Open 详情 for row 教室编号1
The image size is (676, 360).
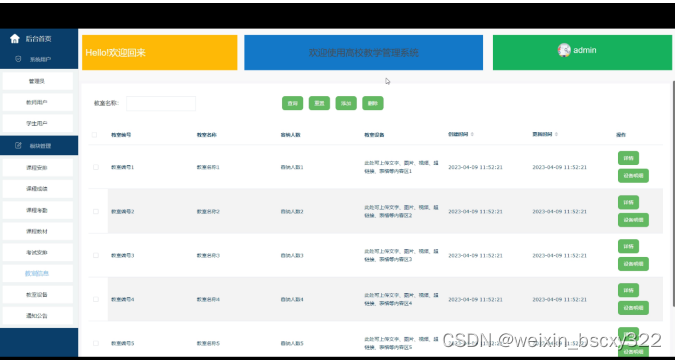628,158
